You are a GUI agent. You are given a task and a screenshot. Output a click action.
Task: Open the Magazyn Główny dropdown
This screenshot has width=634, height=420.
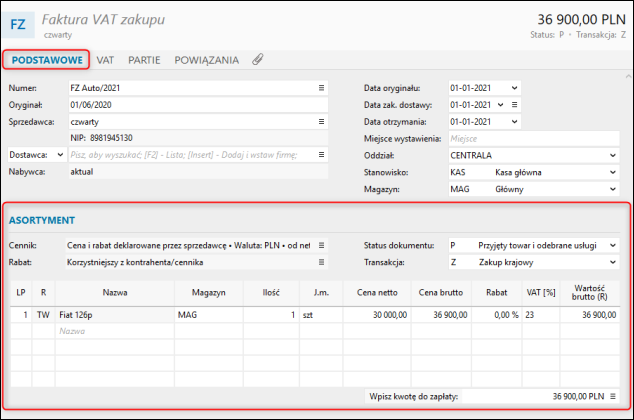[x=613, y=189]
